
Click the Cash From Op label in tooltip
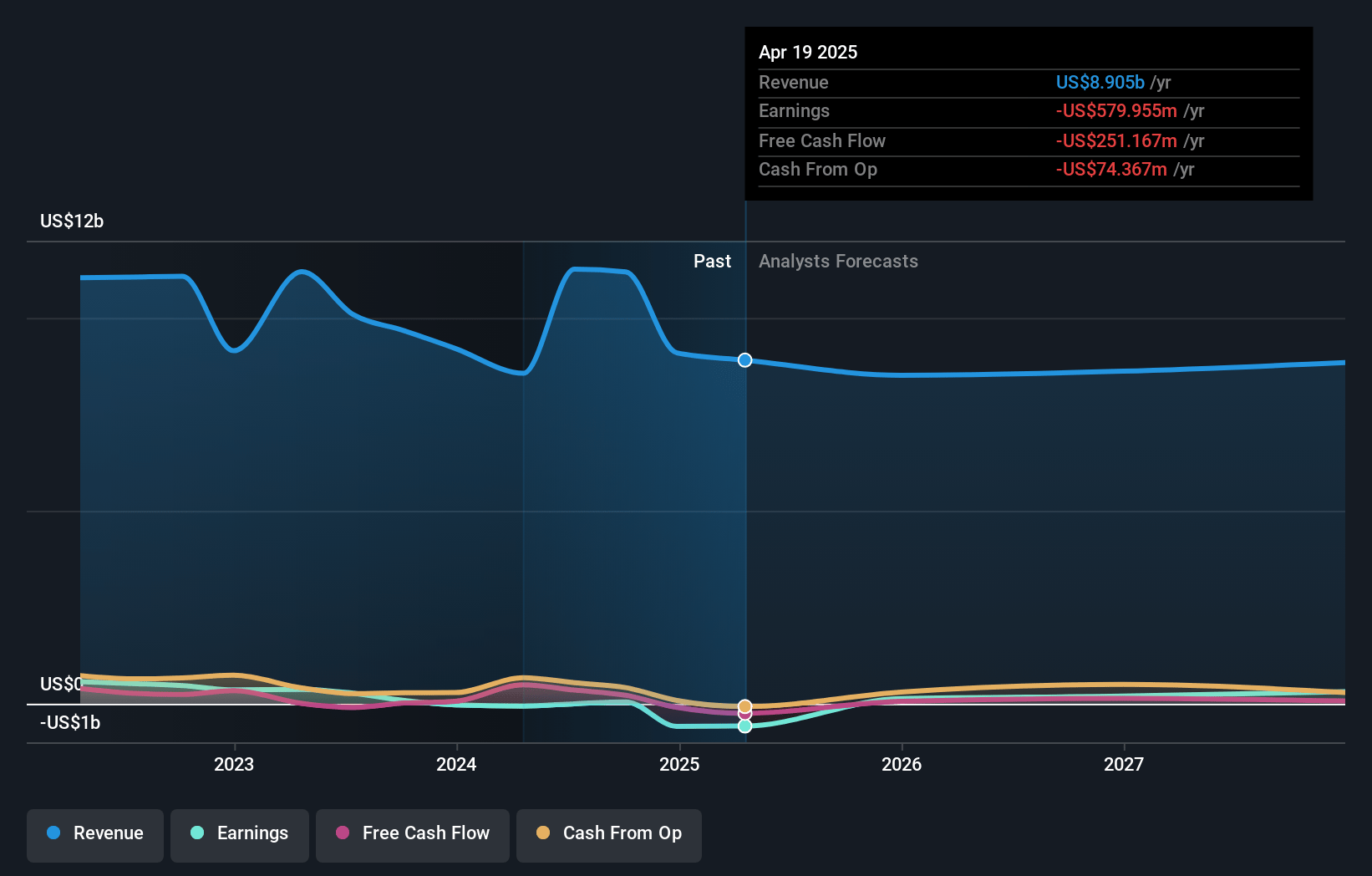pos(818,170)
